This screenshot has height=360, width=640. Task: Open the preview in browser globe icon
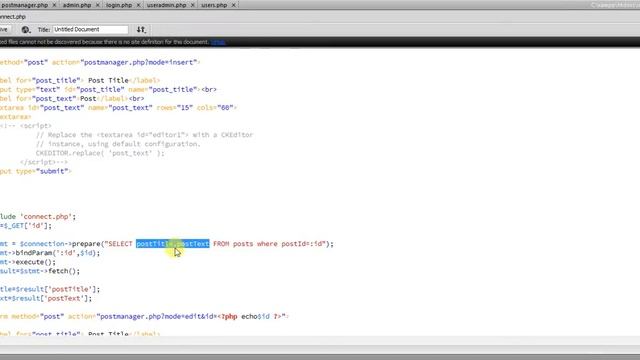pos(26,29)
